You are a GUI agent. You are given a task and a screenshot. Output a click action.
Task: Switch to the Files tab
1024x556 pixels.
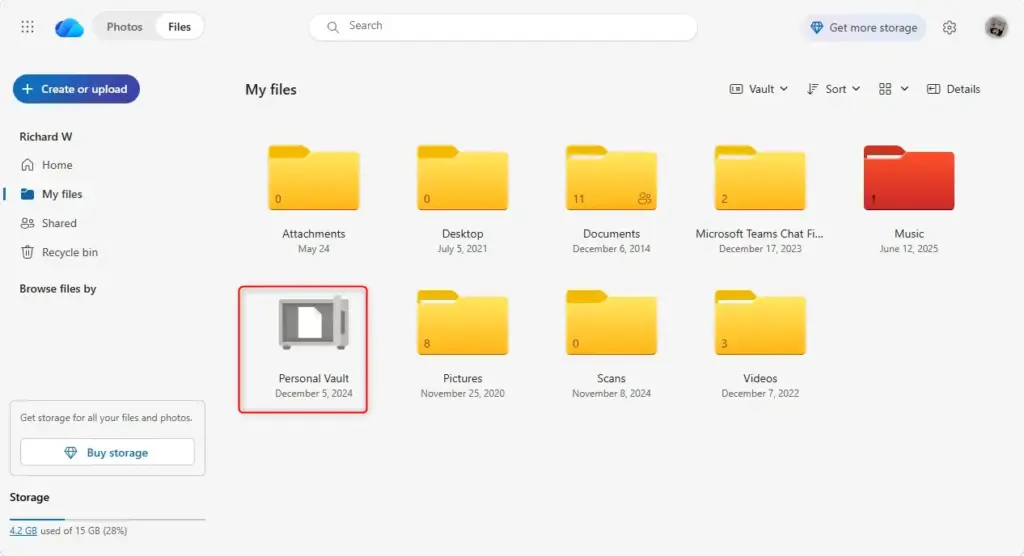(x=179, y=27)
